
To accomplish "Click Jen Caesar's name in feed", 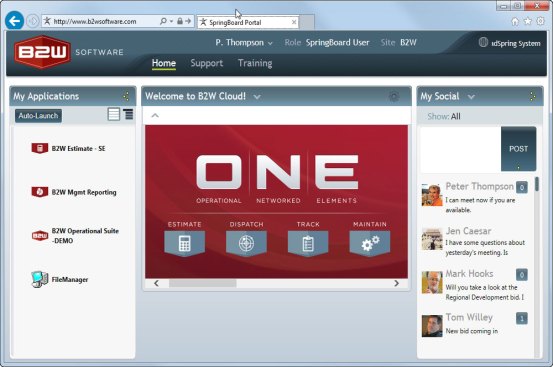I will [x=468, y=231].
